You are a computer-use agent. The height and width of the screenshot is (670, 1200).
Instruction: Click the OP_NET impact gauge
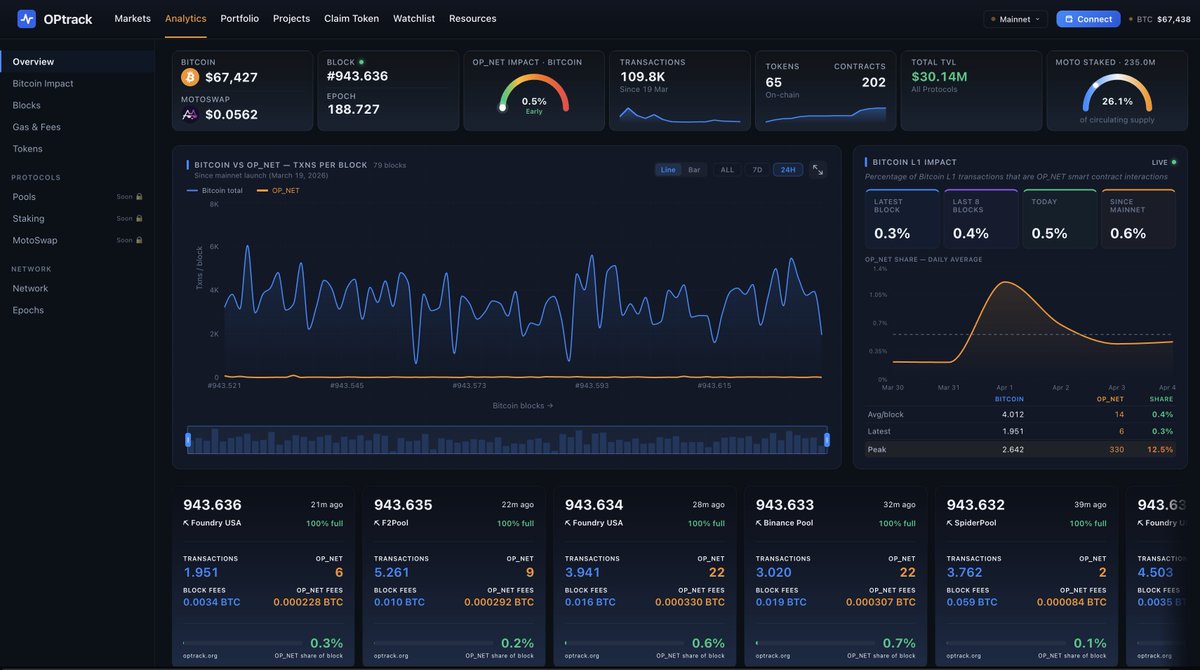coord(534,95)
